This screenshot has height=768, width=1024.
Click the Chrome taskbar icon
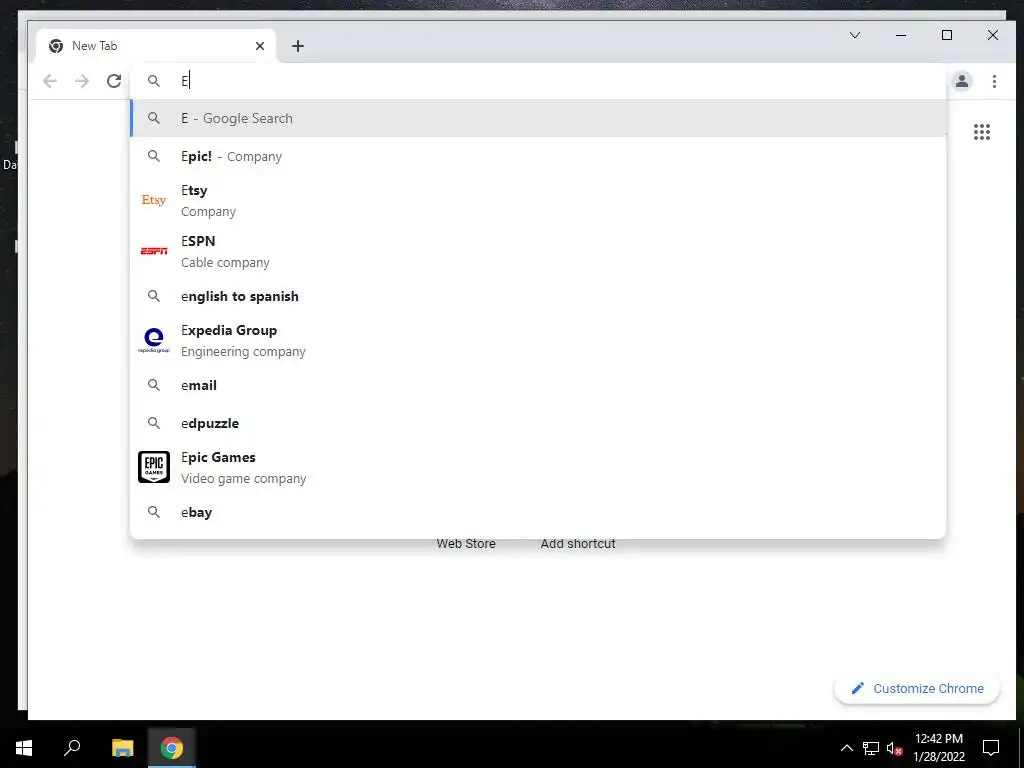171,747
